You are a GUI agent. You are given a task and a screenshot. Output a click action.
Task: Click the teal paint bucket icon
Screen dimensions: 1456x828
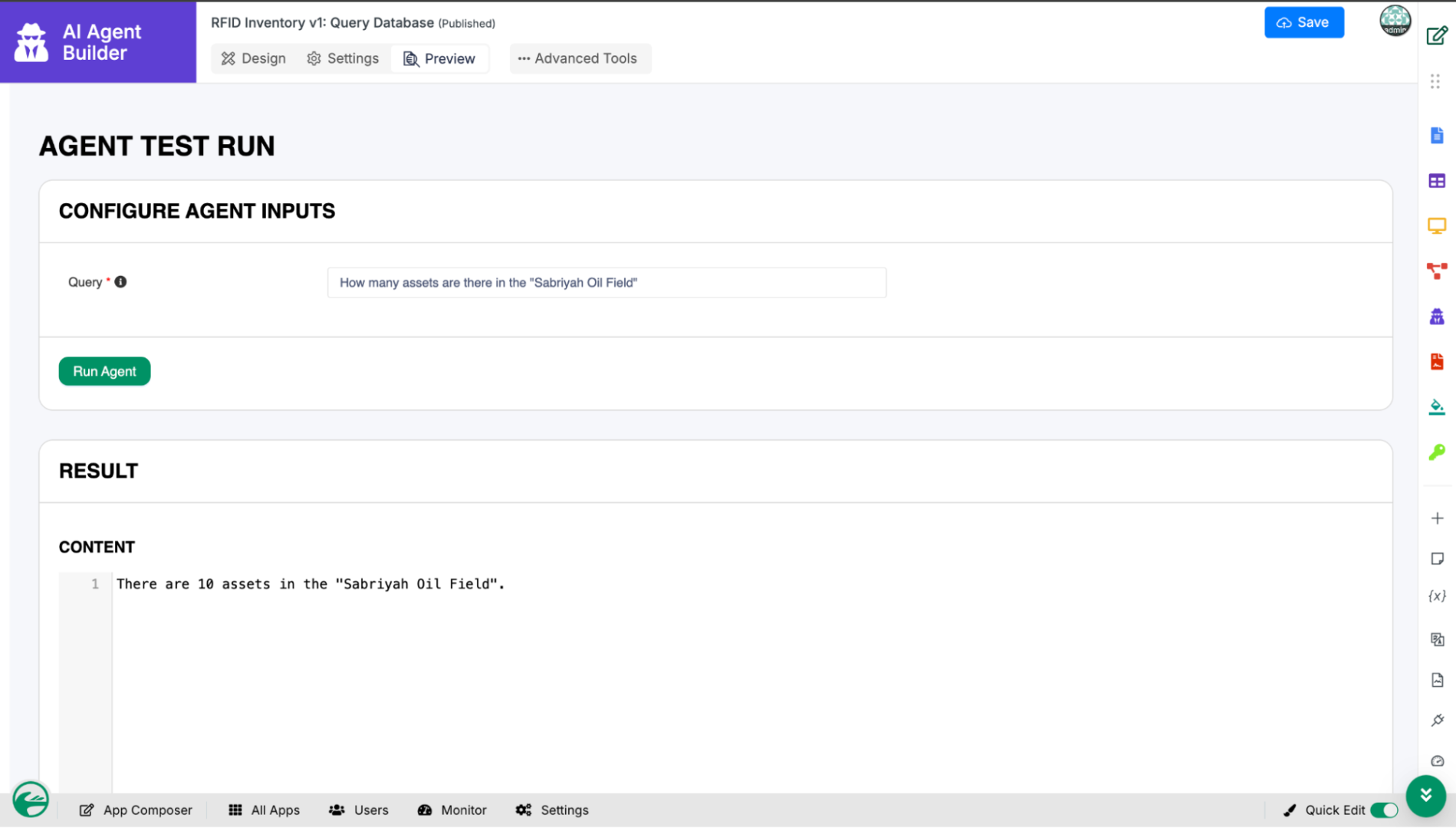pyautogui.click(x=1437, y=407)
